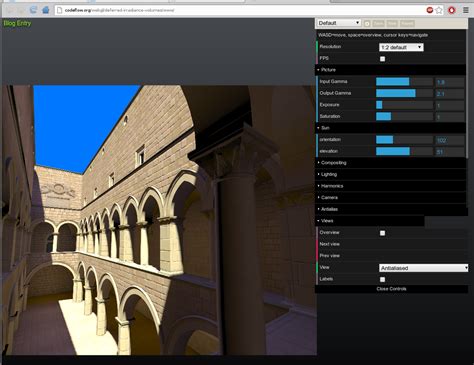
Task: Open the Default preset dropdown
Action: coord(339,23)
